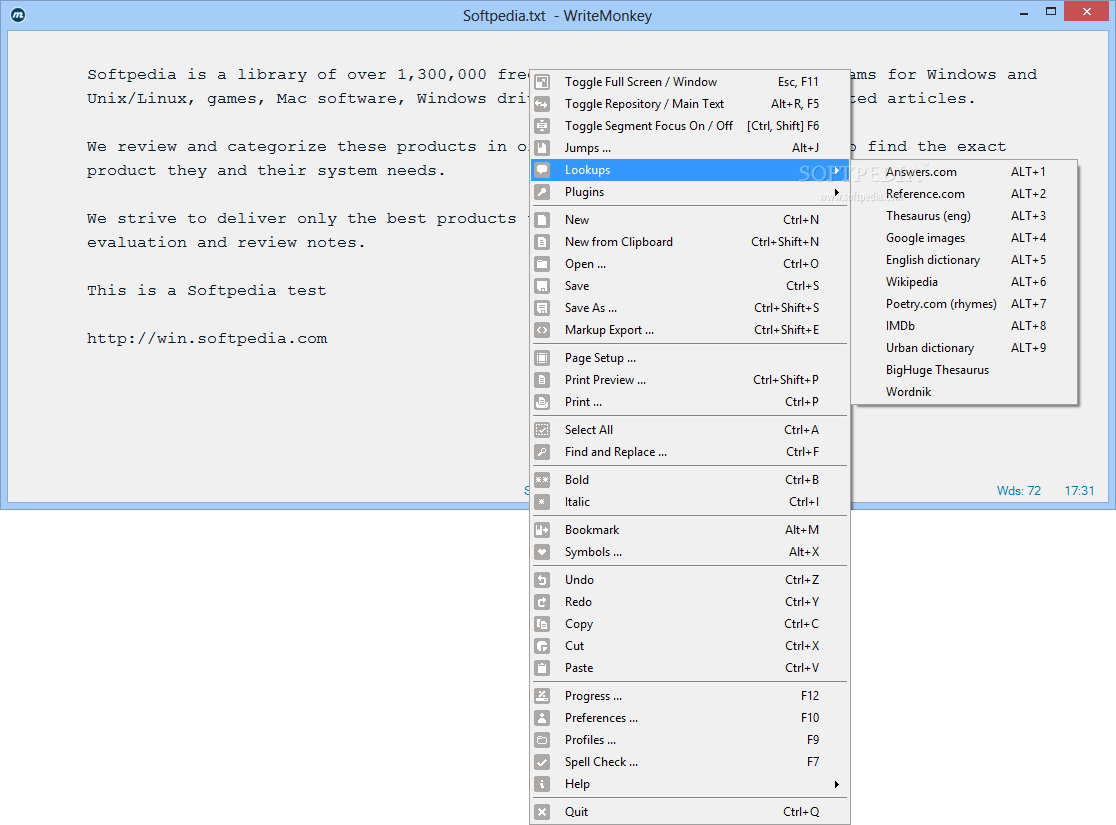Click the Plugins wrench icon
Image resolution: width=1116 pixels, height=825 pixels.
tap(542, 192)
